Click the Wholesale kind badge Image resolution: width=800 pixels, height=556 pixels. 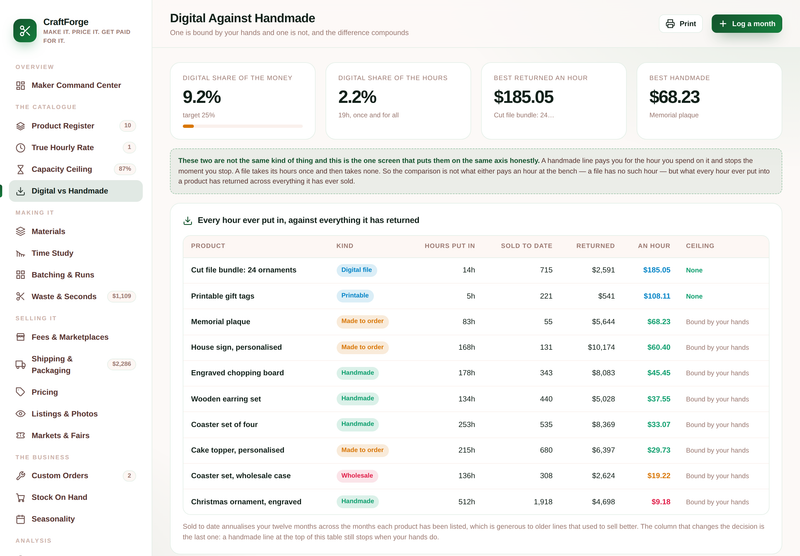coord(357,476)
